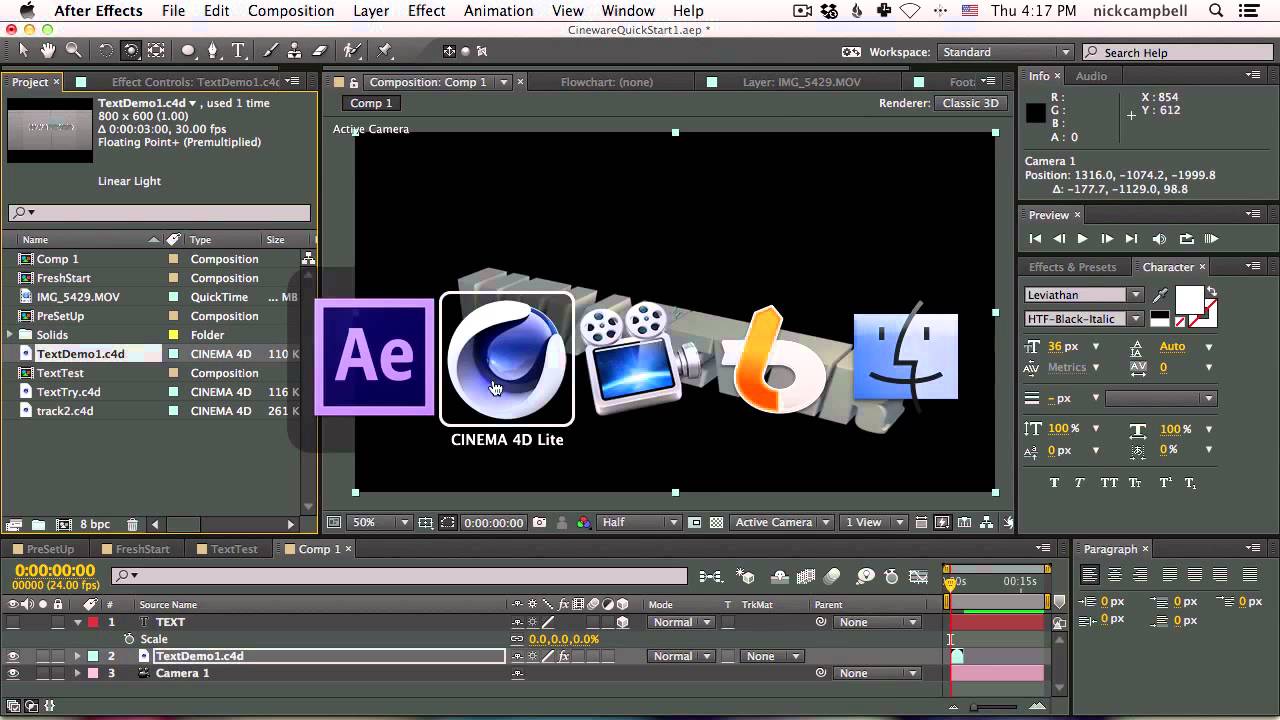Select the Hand tool
Viewport: 1280px width, 720px height.
(x=49, y=50)
